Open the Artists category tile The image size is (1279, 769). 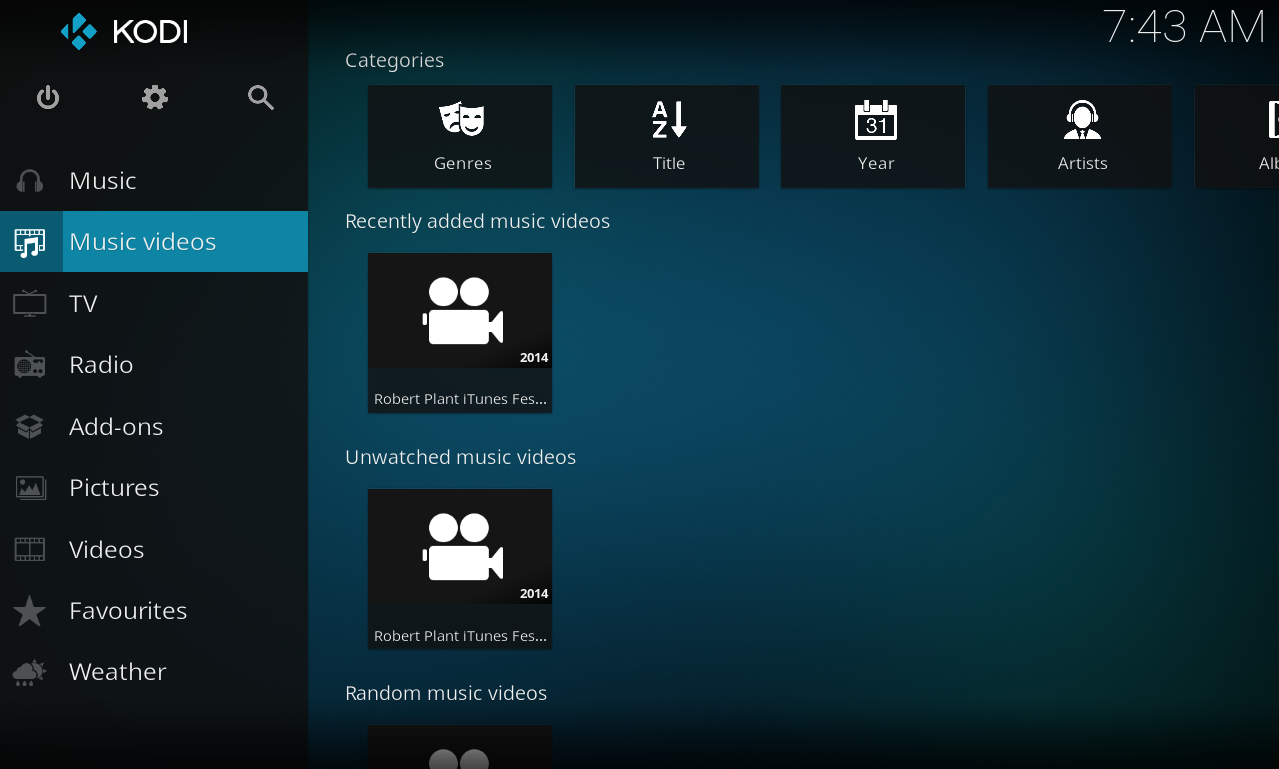(1080, 136)
